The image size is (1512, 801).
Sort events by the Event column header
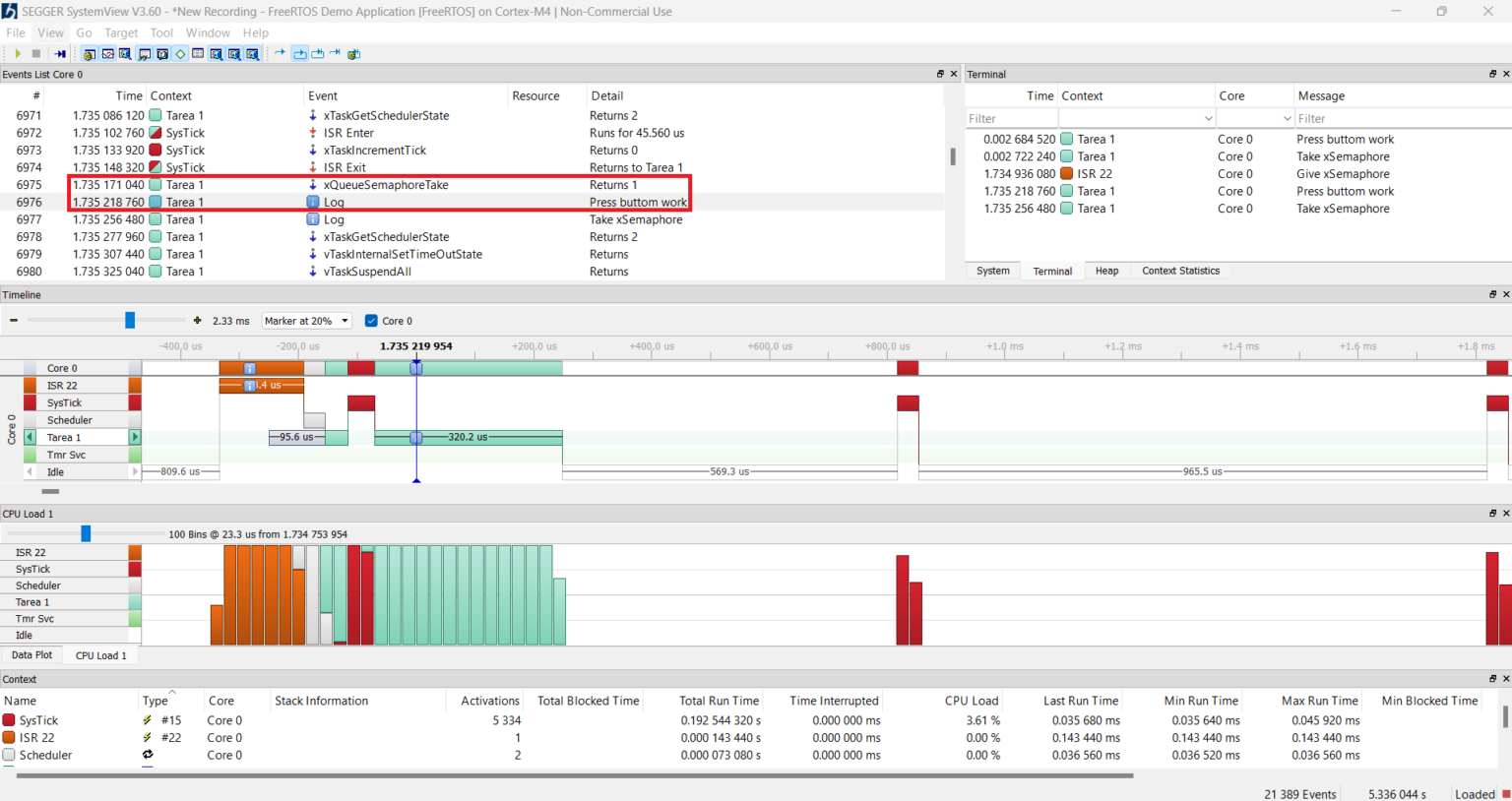point(406,95)
